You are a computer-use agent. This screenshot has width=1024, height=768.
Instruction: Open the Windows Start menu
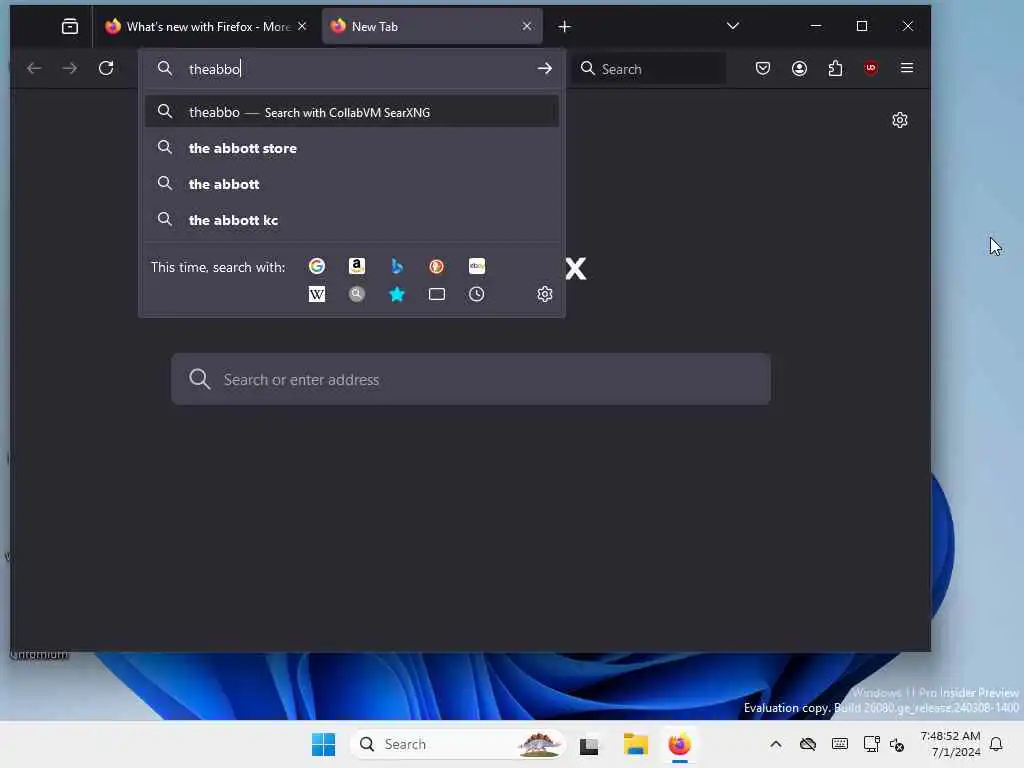click(x=323, y=744)
